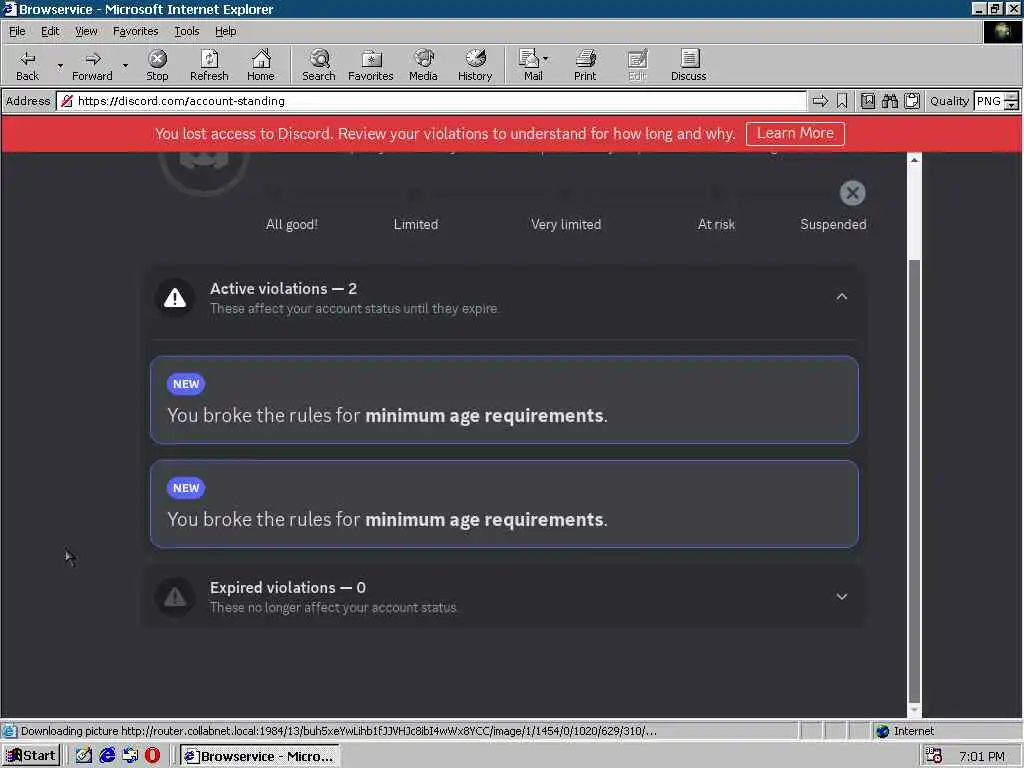1024x768 pixels.
Task: Click the system tray icon near clock
Action: [x=934, y=756]
